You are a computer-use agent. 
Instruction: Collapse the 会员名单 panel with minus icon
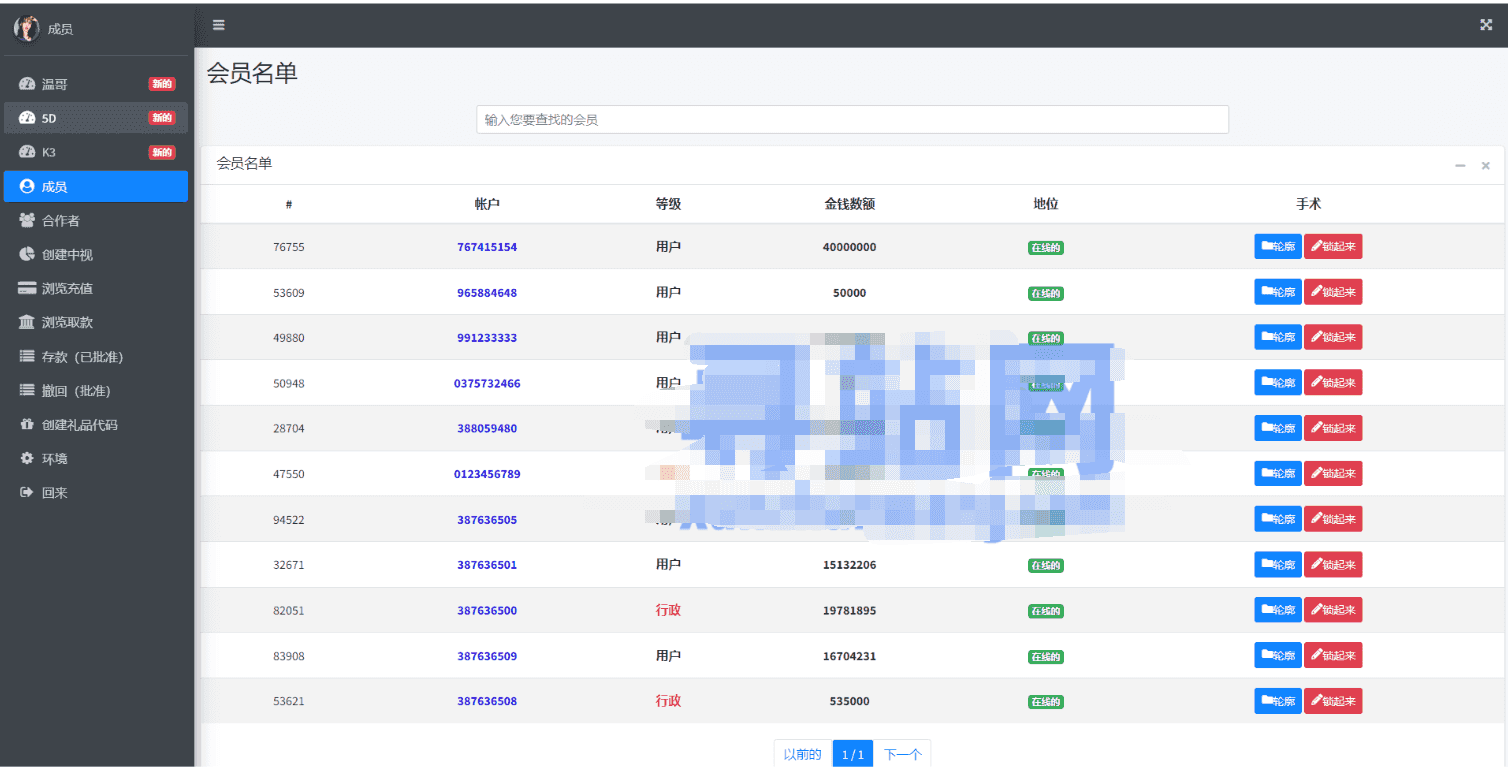pyautogui.click(x=1460, y=165)
